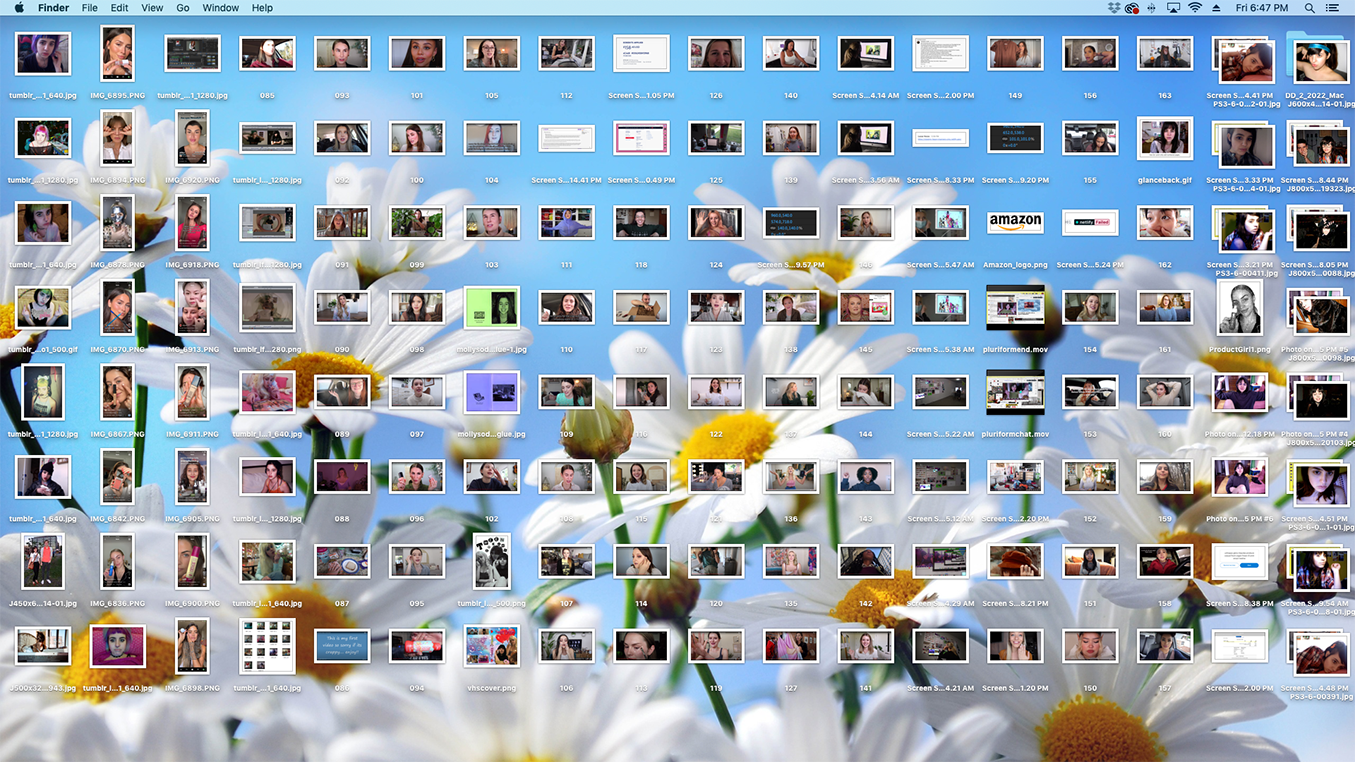Select the IMG_6900.PNG file
Viewport: 1355px width, 762px height.
point(192,561)
